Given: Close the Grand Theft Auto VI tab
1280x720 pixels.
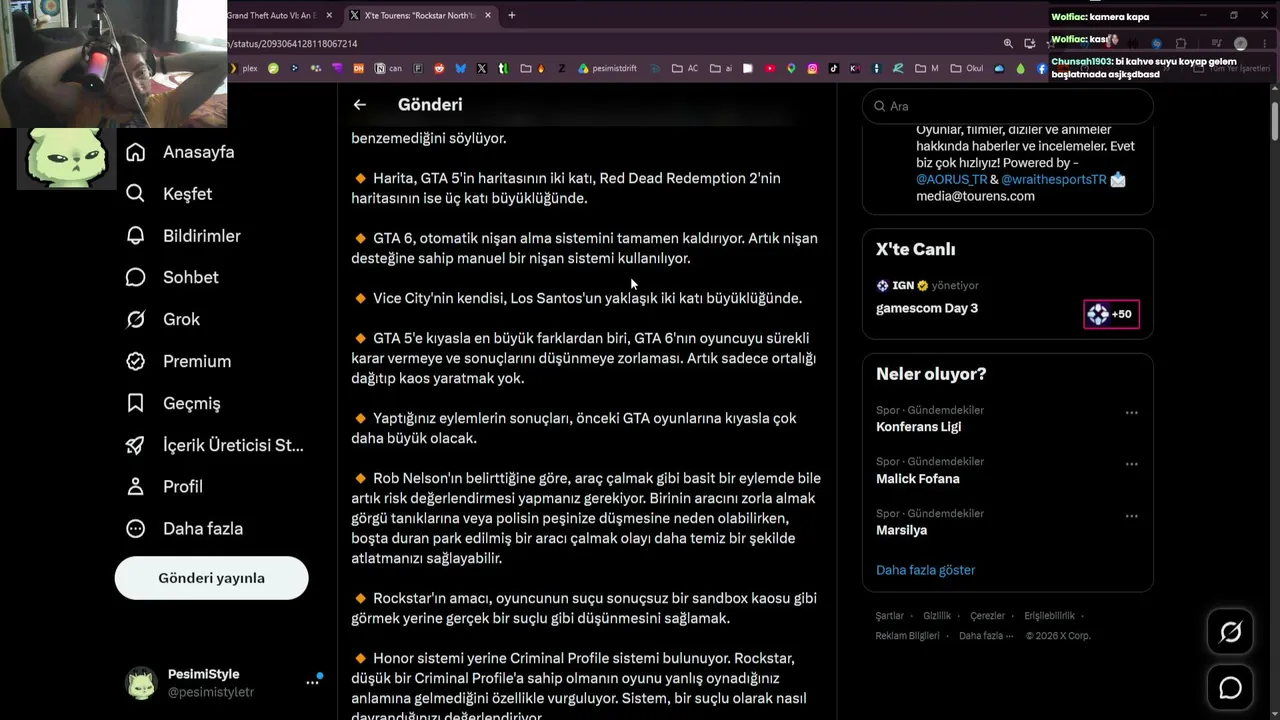Looking at the screenshot, I should click(329, 15).
